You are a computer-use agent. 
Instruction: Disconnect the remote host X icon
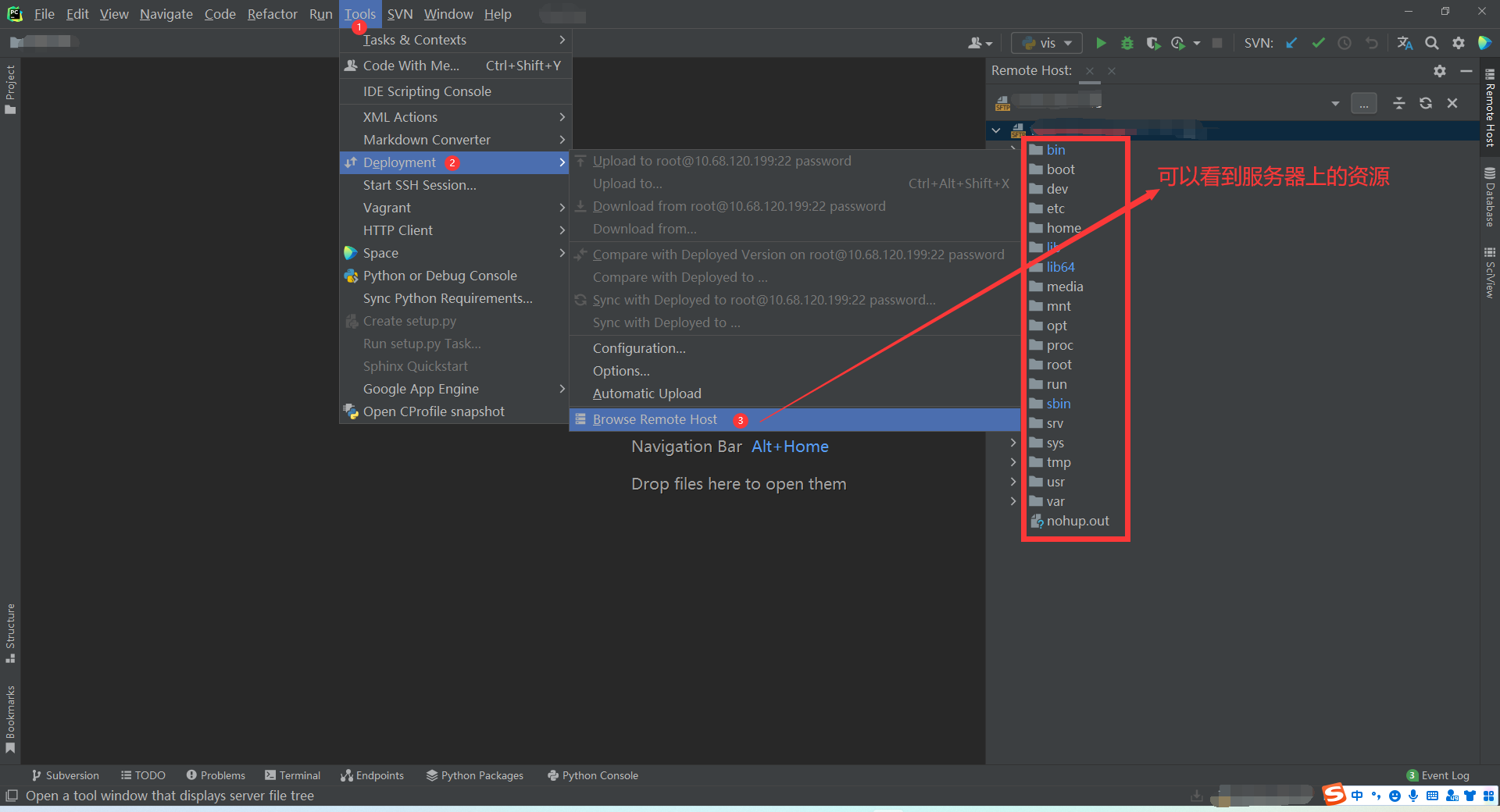[1452, 103]
